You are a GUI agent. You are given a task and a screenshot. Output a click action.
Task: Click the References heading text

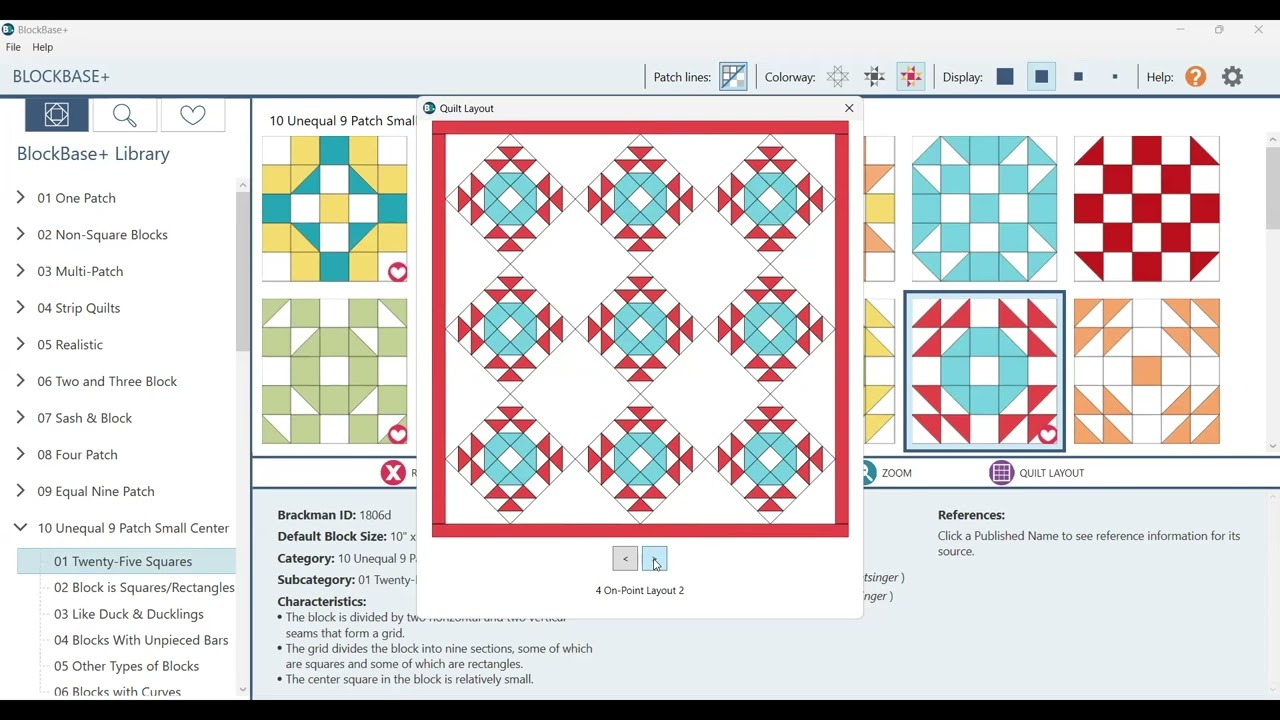[971, 515]
